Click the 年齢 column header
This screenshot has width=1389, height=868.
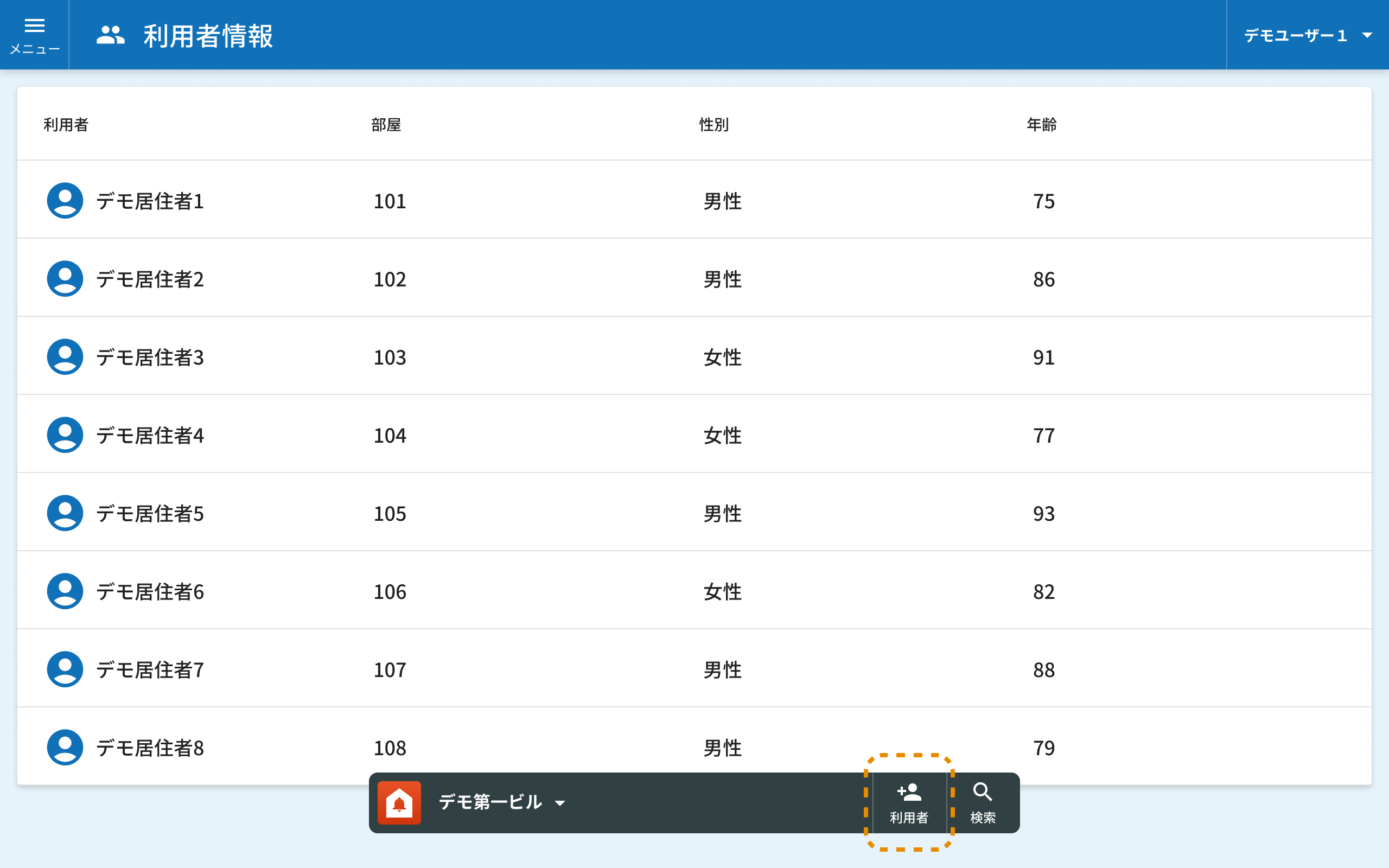click(1041, 125)
